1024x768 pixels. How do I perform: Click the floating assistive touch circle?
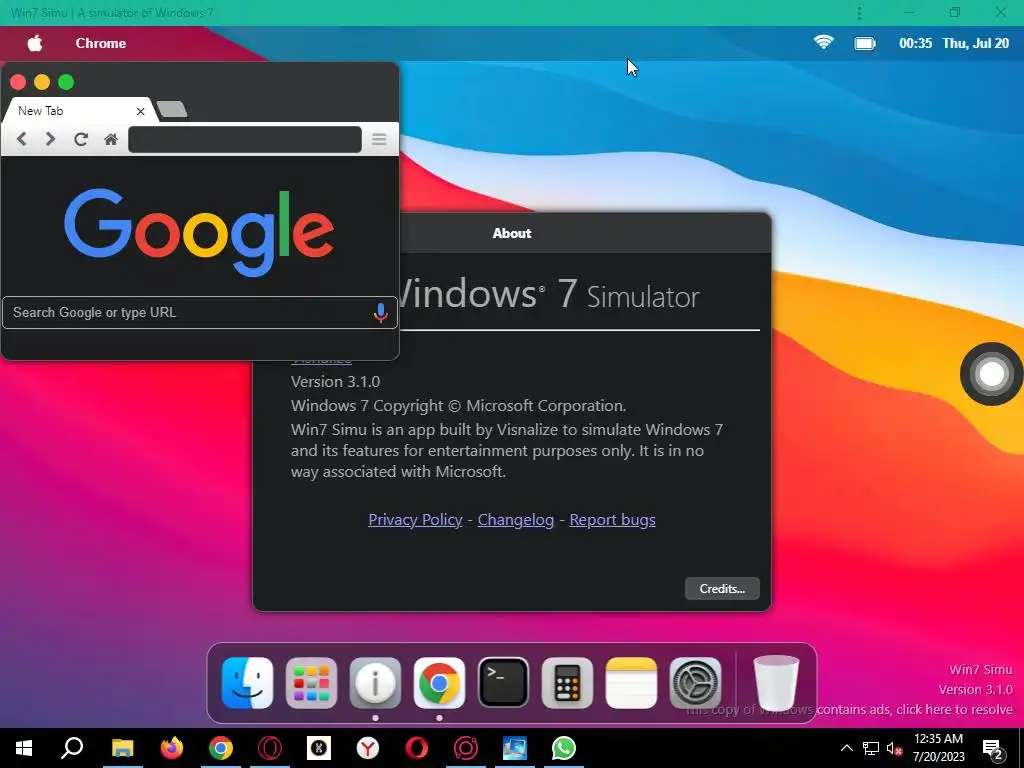click(991, 374)
